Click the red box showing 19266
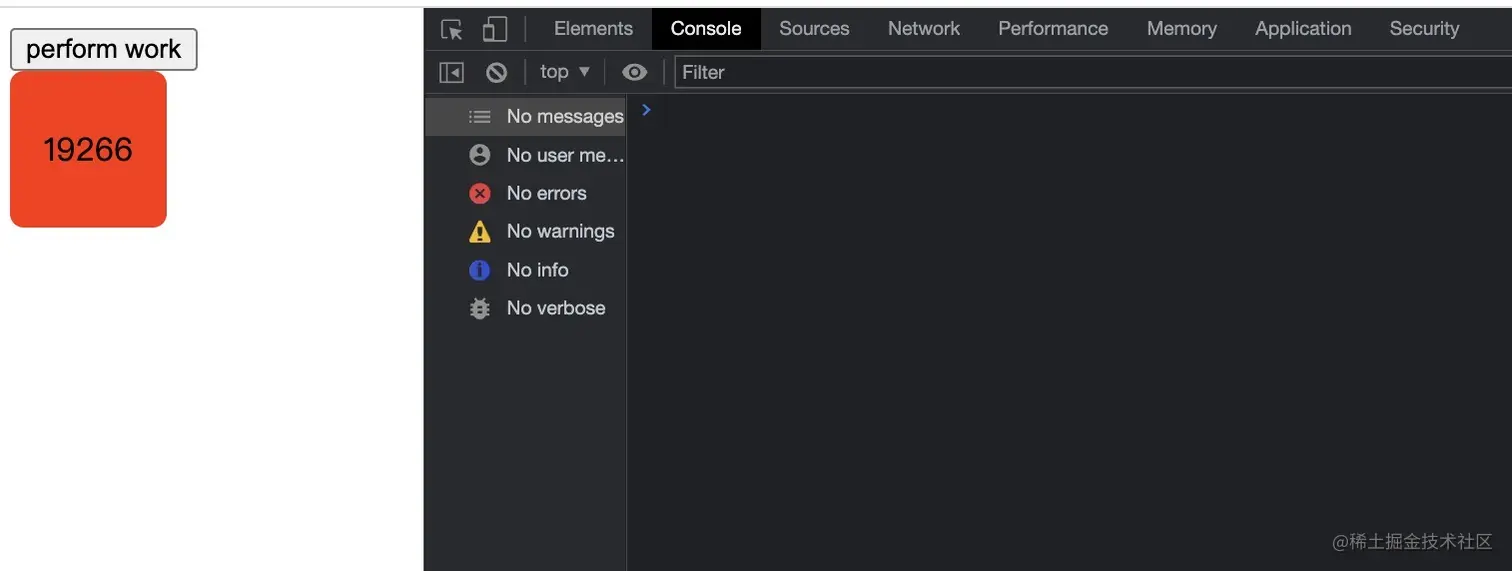Image resolution: width=1512 pixels, height=571 pixels. pos(88,149)
